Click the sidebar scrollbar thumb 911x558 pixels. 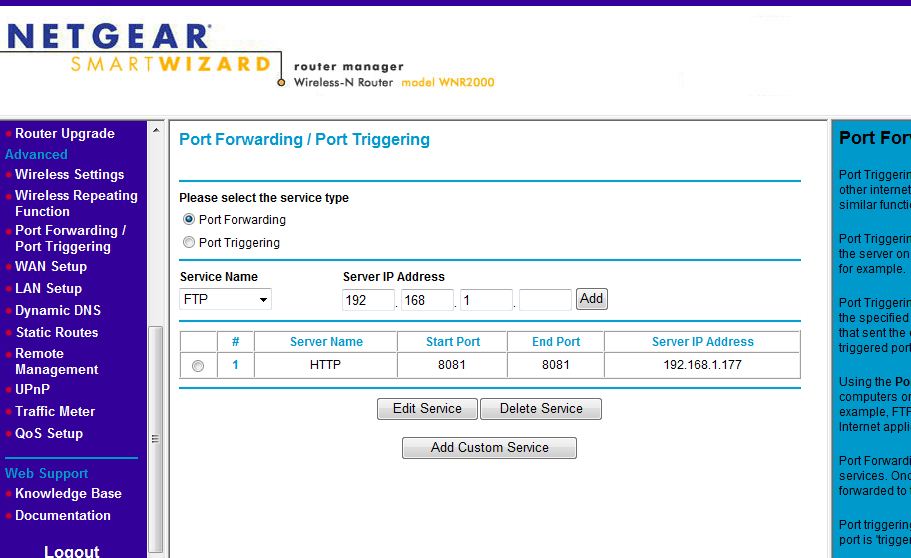pyautogui.click(x=156, y=439)
